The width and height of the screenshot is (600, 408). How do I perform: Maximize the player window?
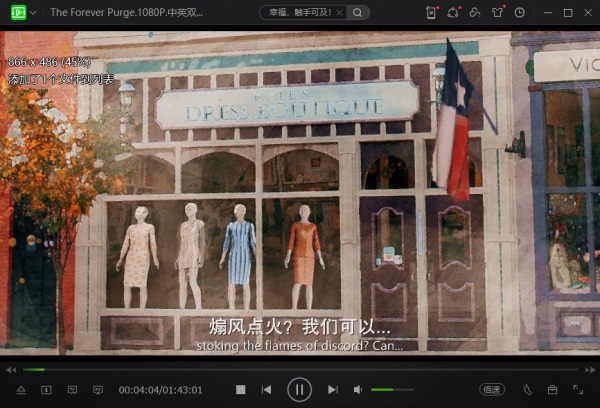pos(568,13)
